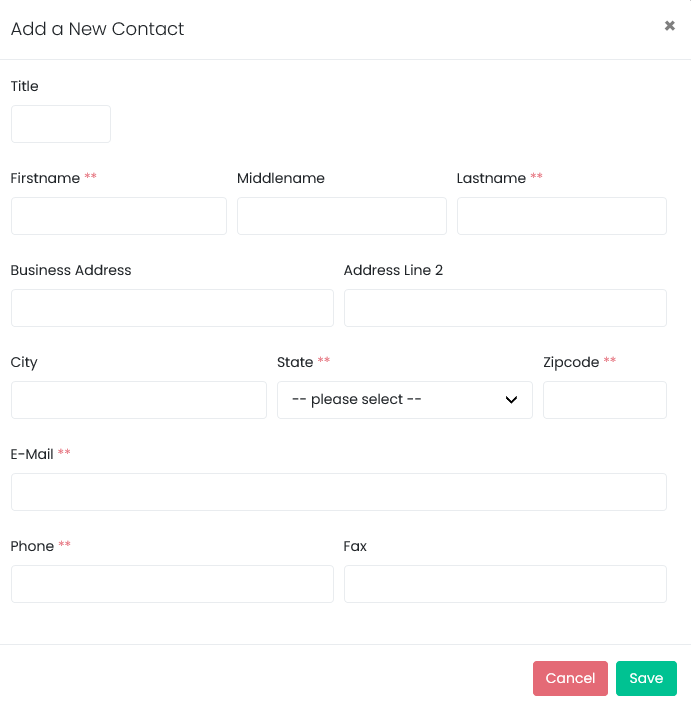The width and height of the screenshot is (691, 708).
Task: Select the Fax input box
Action: [x=505, y=584]
